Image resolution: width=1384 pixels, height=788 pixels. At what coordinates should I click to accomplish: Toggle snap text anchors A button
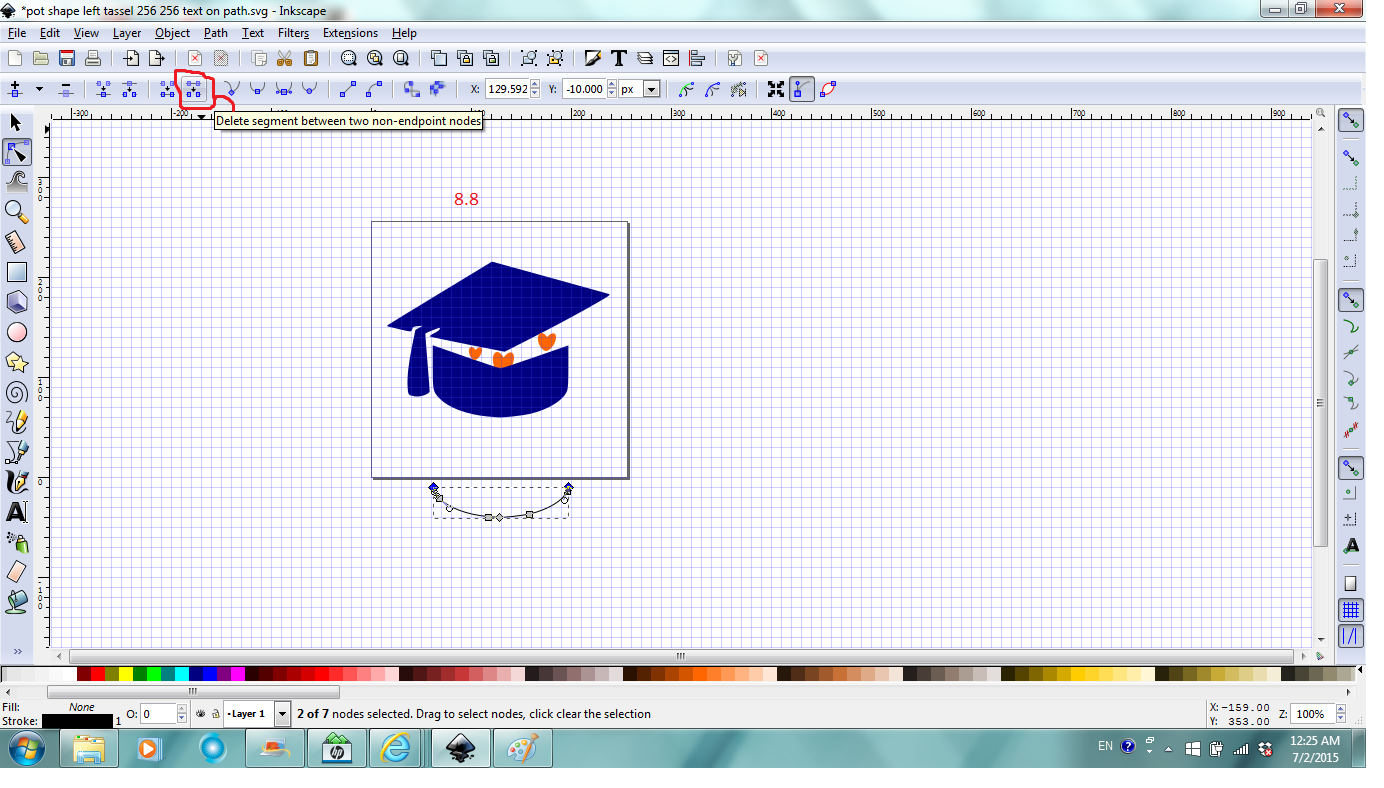click(1351, 546)
